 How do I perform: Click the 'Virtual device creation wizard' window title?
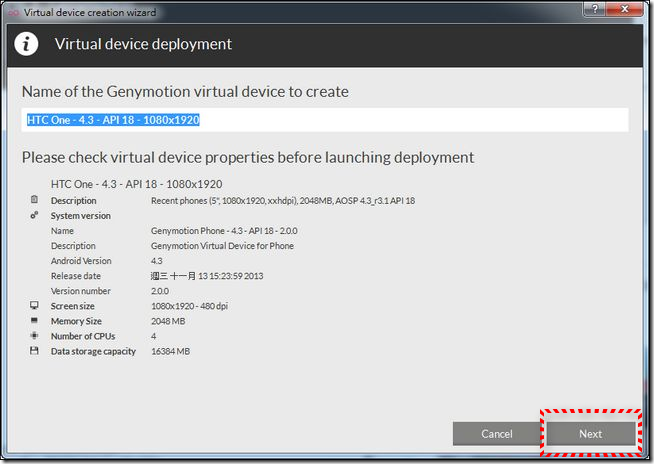pyautogui.click(x=90, y=13)
